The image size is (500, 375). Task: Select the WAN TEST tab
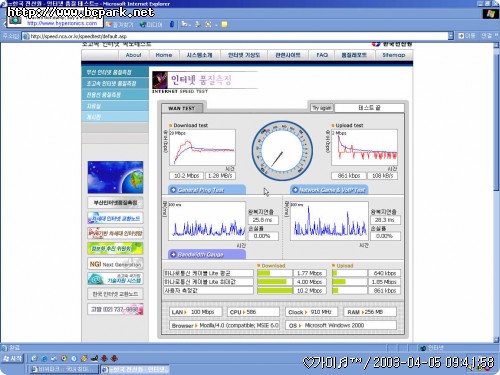click(x=182, y=108)
